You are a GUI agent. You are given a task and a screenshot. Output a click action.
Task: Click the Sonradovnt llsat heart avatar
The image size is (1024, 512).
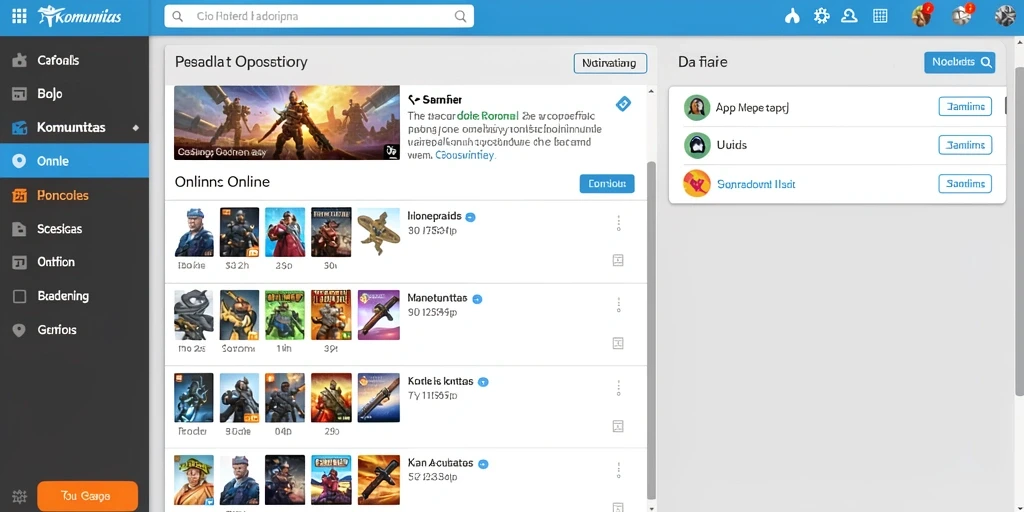(697, 184)
